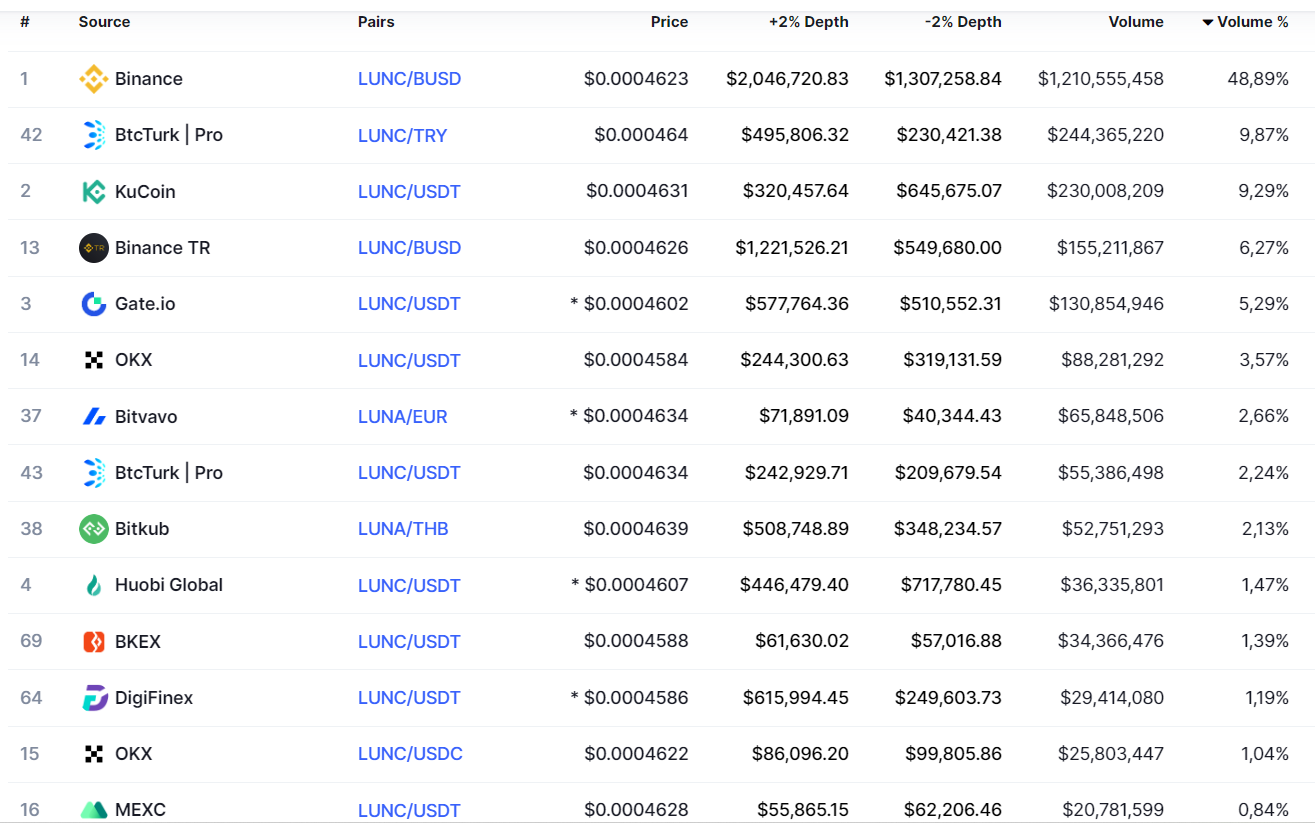Sort the table by Volume % header
The height and width of the screenshot is (823, 1315).
coord(1252,22)
